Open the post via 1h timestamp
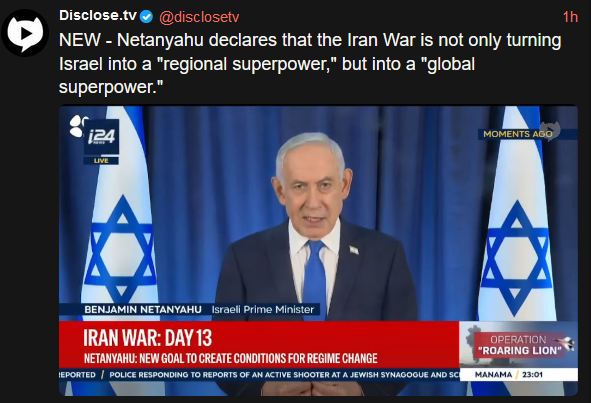The width and height of the screenshot is (591, 403). (x=570, y=17)
